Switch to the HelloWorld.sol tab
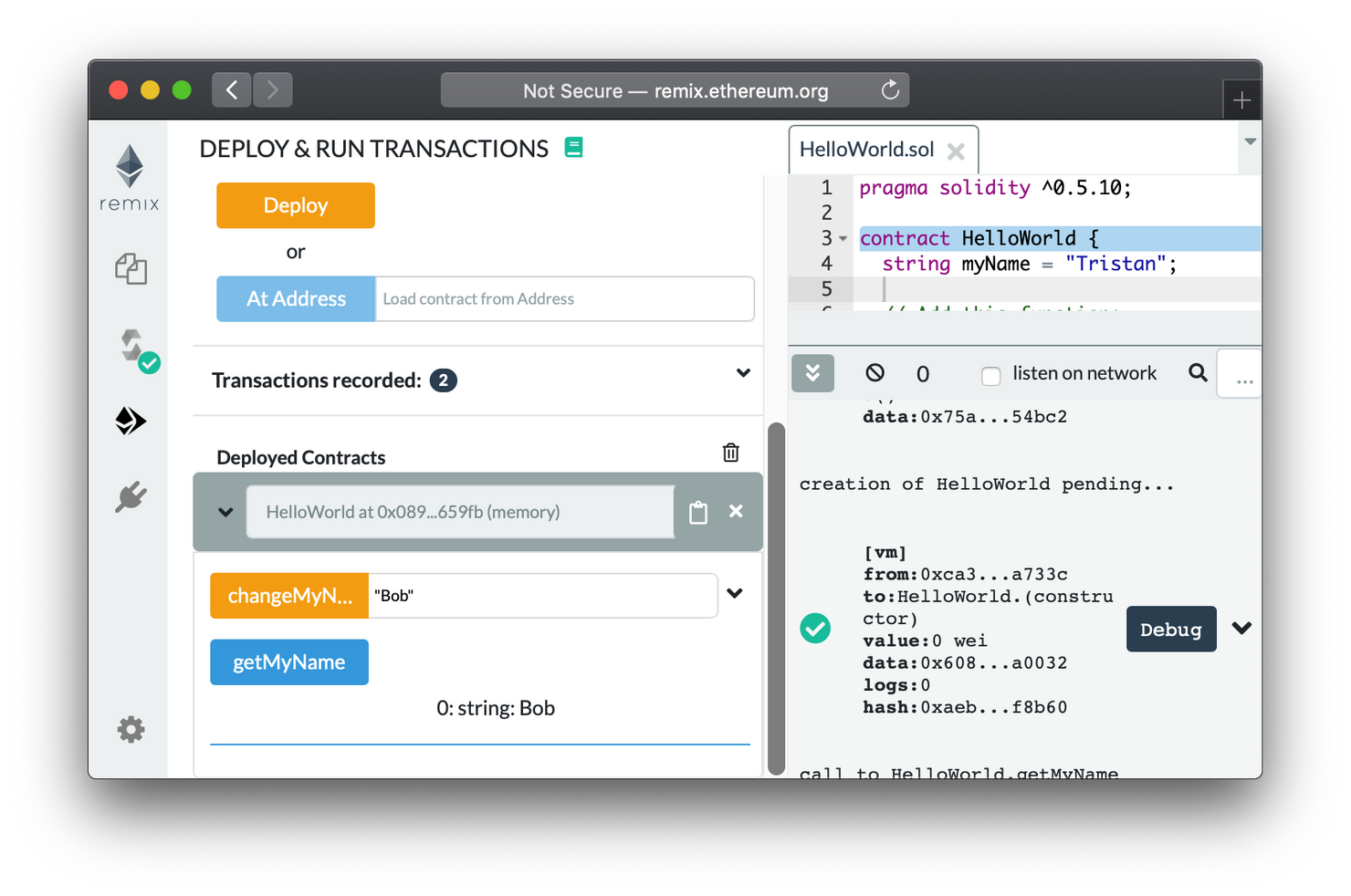 pyautogui.click(x=866, y=150)
